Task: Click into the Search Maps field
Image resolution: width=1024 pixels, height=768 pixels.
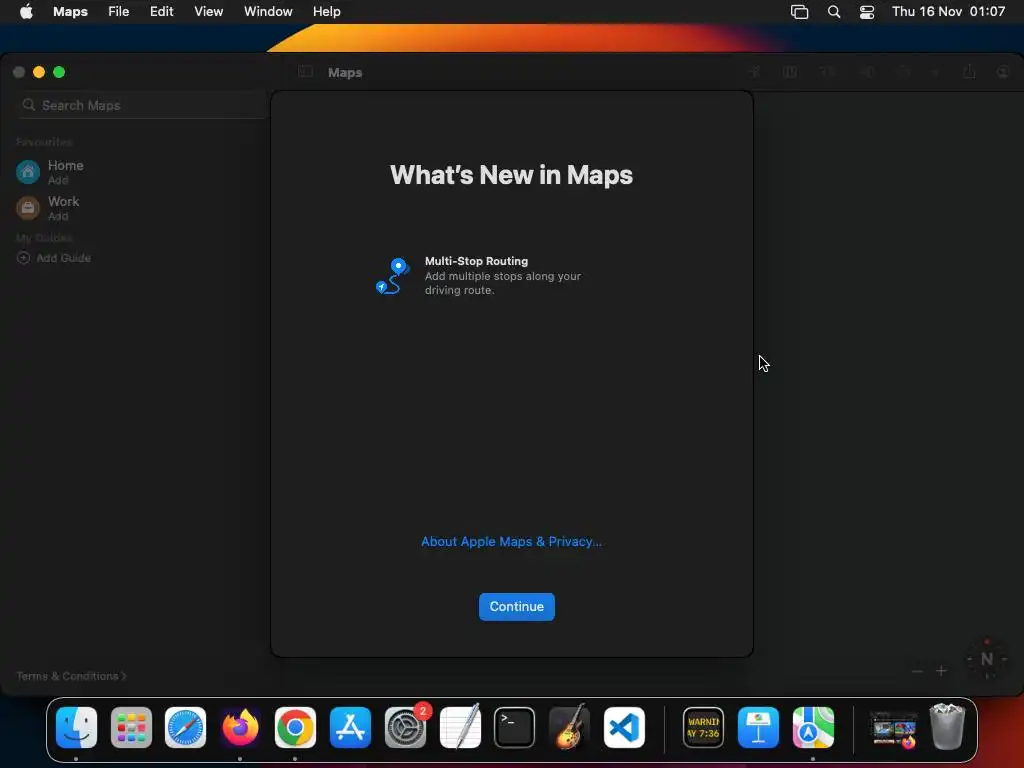Action: (142, 105)
